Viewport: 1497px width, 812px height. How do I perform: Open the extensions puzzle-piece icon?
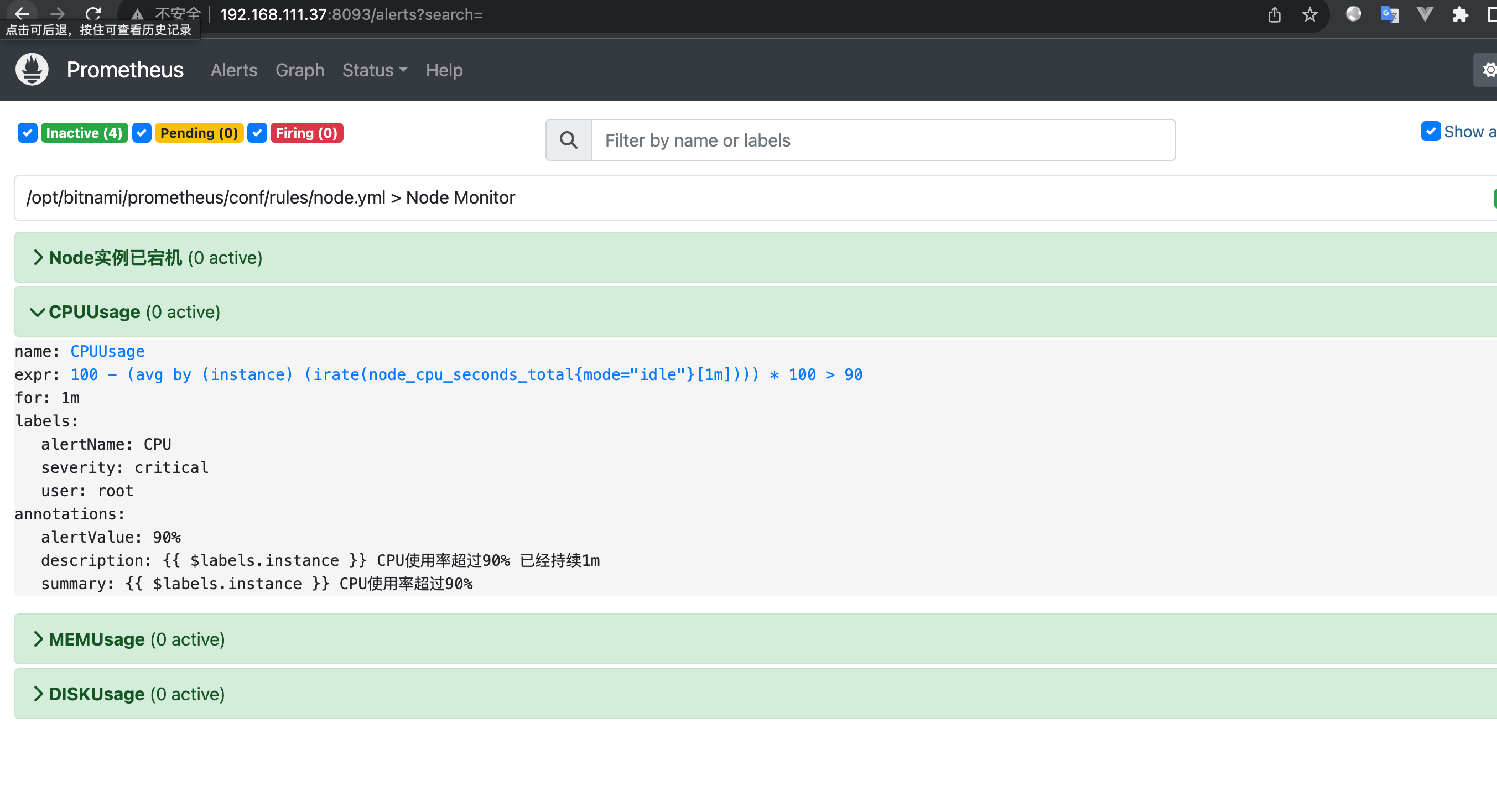tap(1460, 14)
